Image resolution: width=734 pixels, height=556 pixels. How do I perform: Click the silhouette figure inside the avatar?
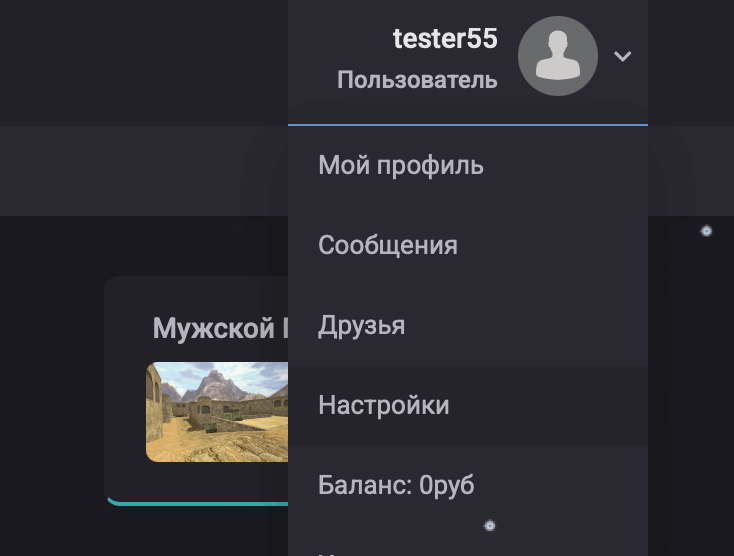[558, 55]
